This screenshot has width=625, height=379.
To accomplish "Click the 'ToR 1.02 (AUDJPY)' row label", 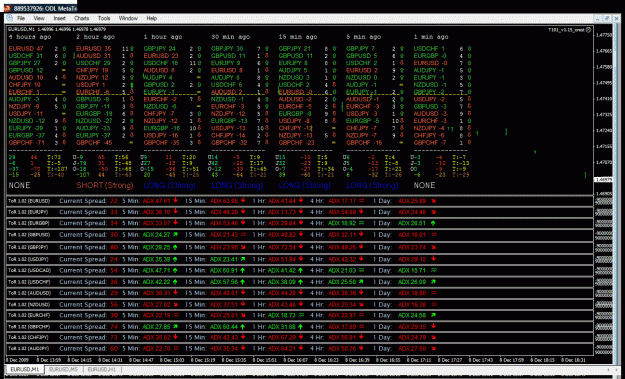I will [x=28, y=349].
